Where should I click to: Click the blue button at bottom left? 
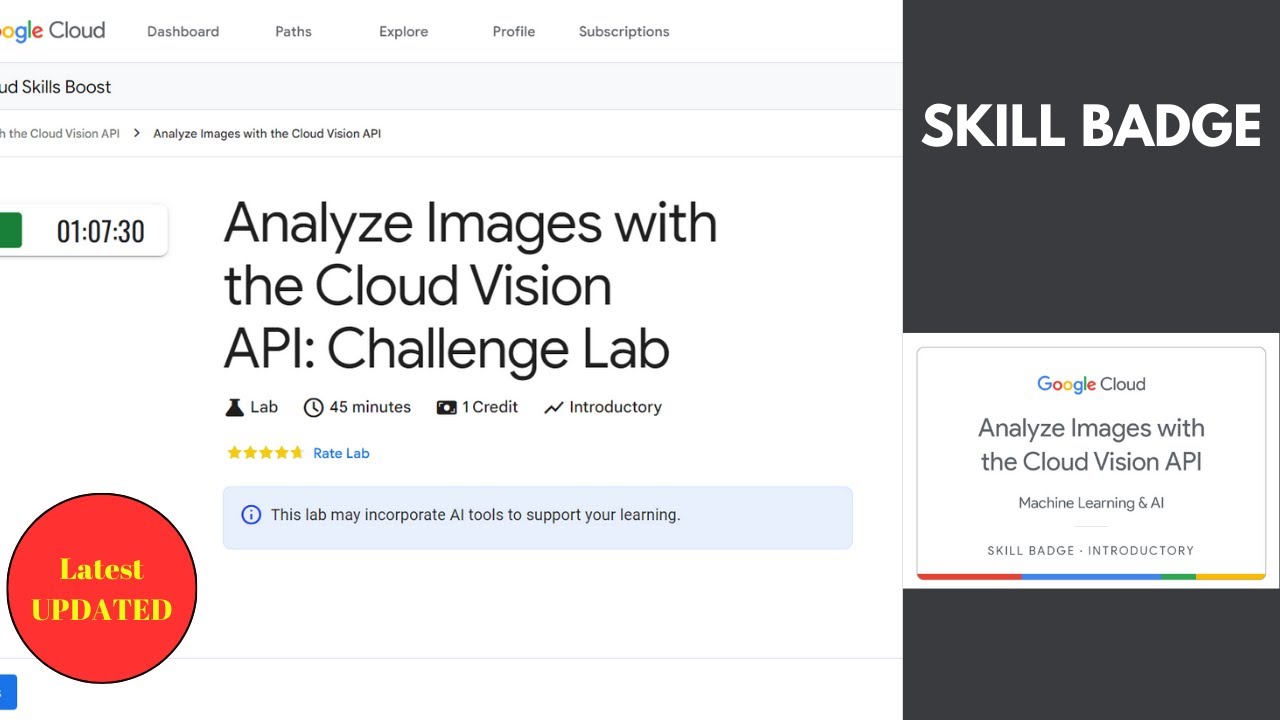pyautogui.click(x=7, y=692)
